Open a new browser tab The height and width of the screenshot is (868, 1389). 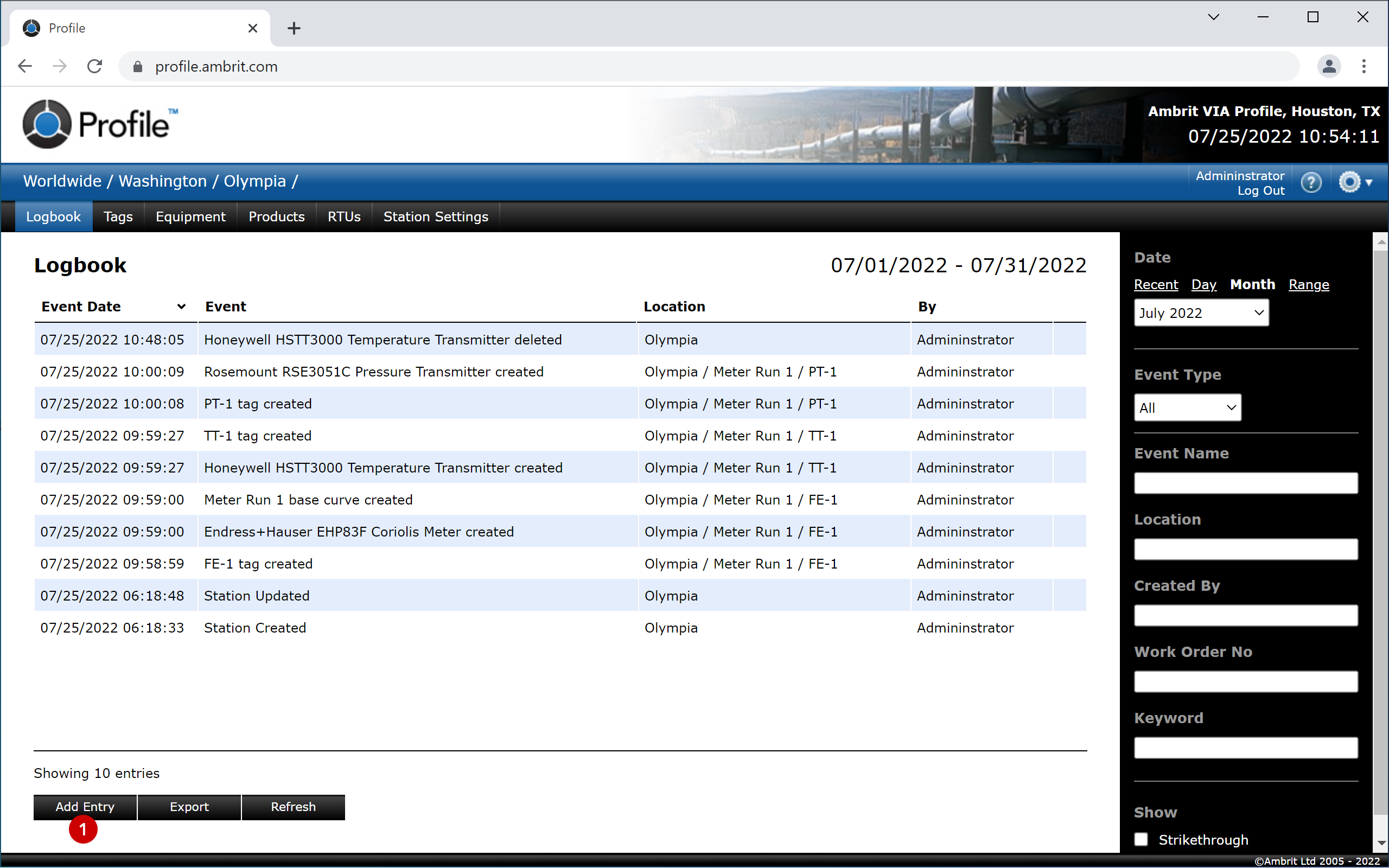294,28
